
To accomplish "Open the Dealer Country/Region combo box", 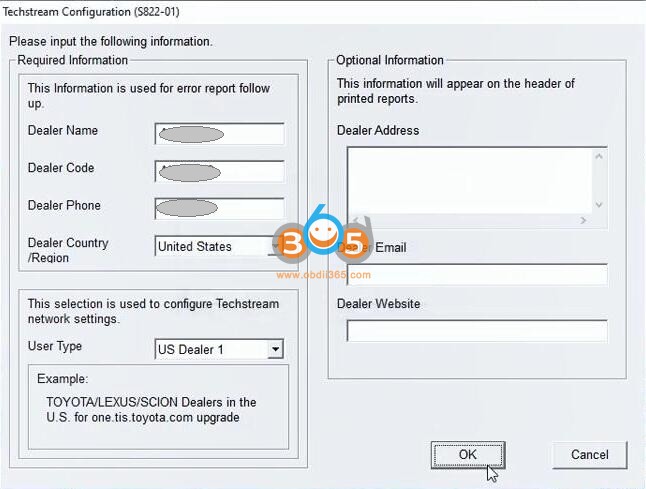I will tap(219, 246).
